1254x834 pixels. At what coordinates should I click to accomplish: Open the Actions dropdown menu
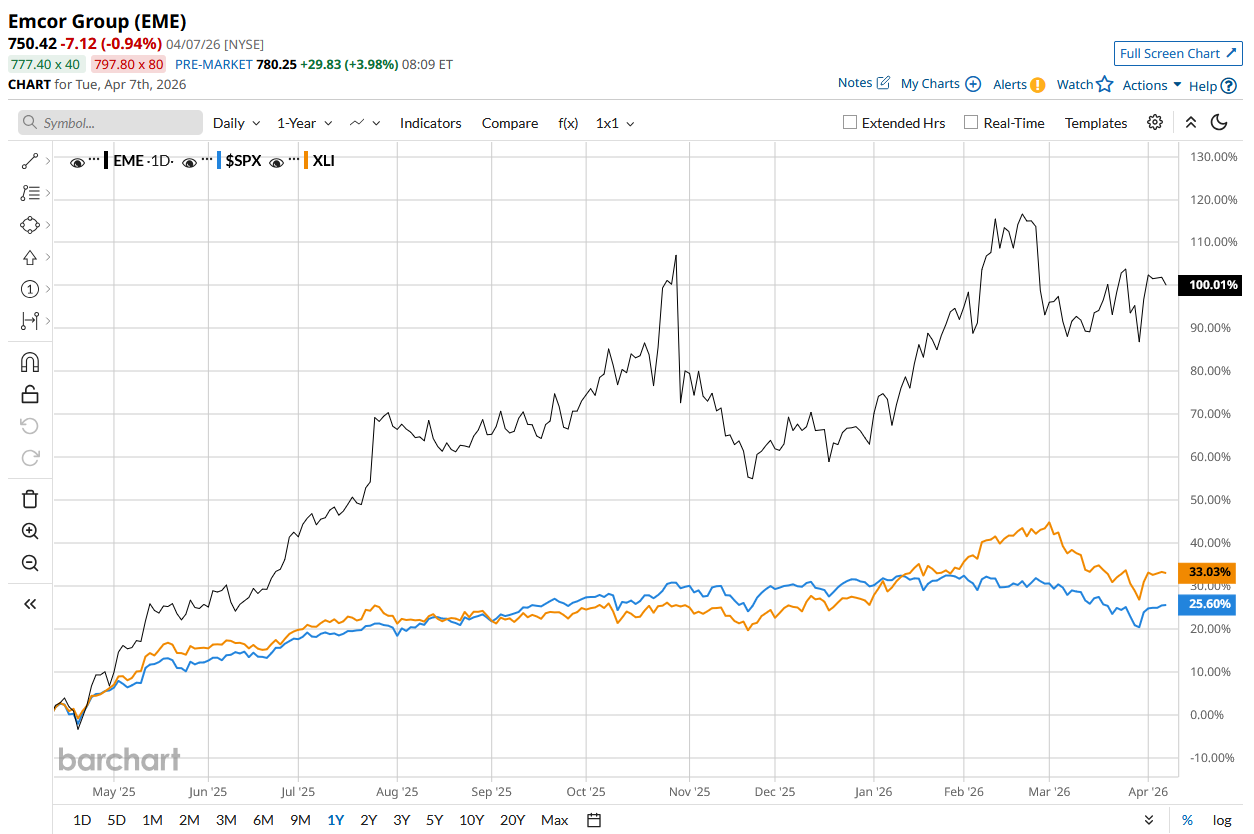[x=1152, y=85]
